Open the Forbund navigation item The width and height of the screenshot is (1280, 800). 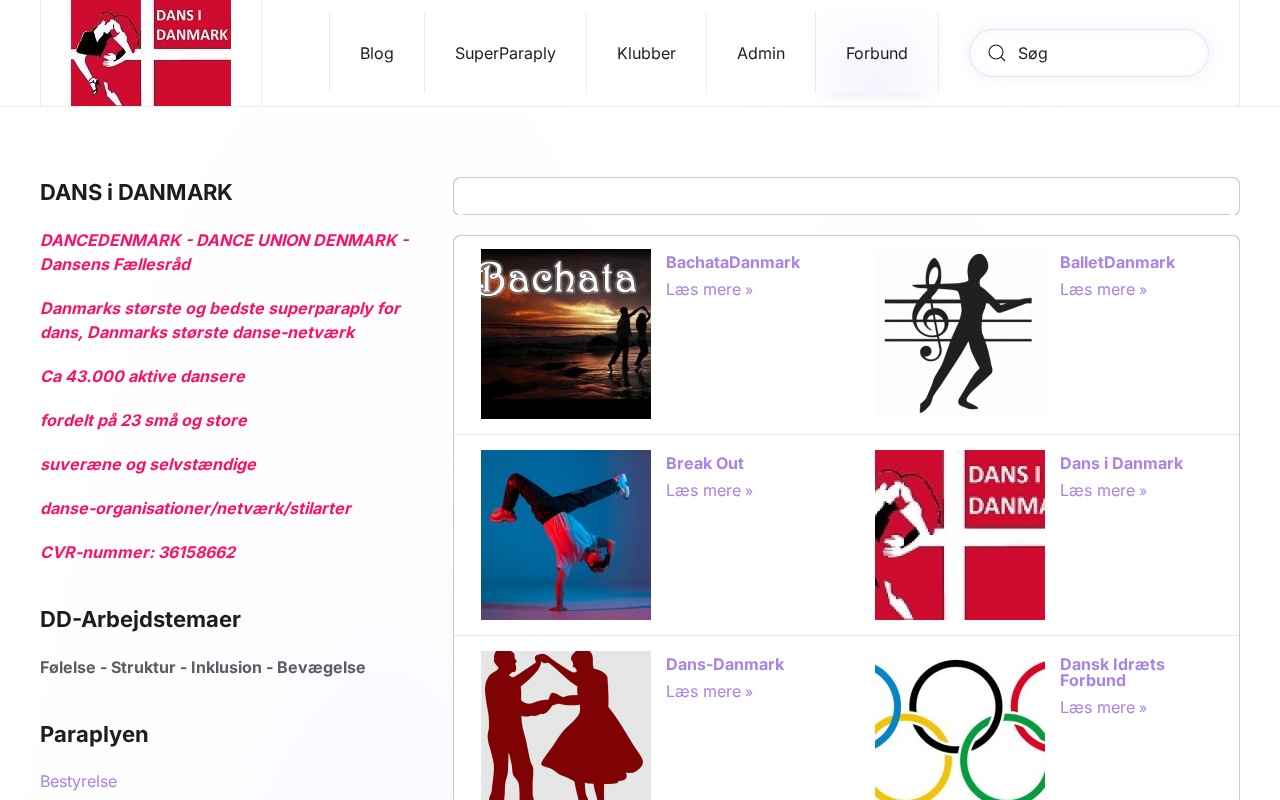(877, 53)
